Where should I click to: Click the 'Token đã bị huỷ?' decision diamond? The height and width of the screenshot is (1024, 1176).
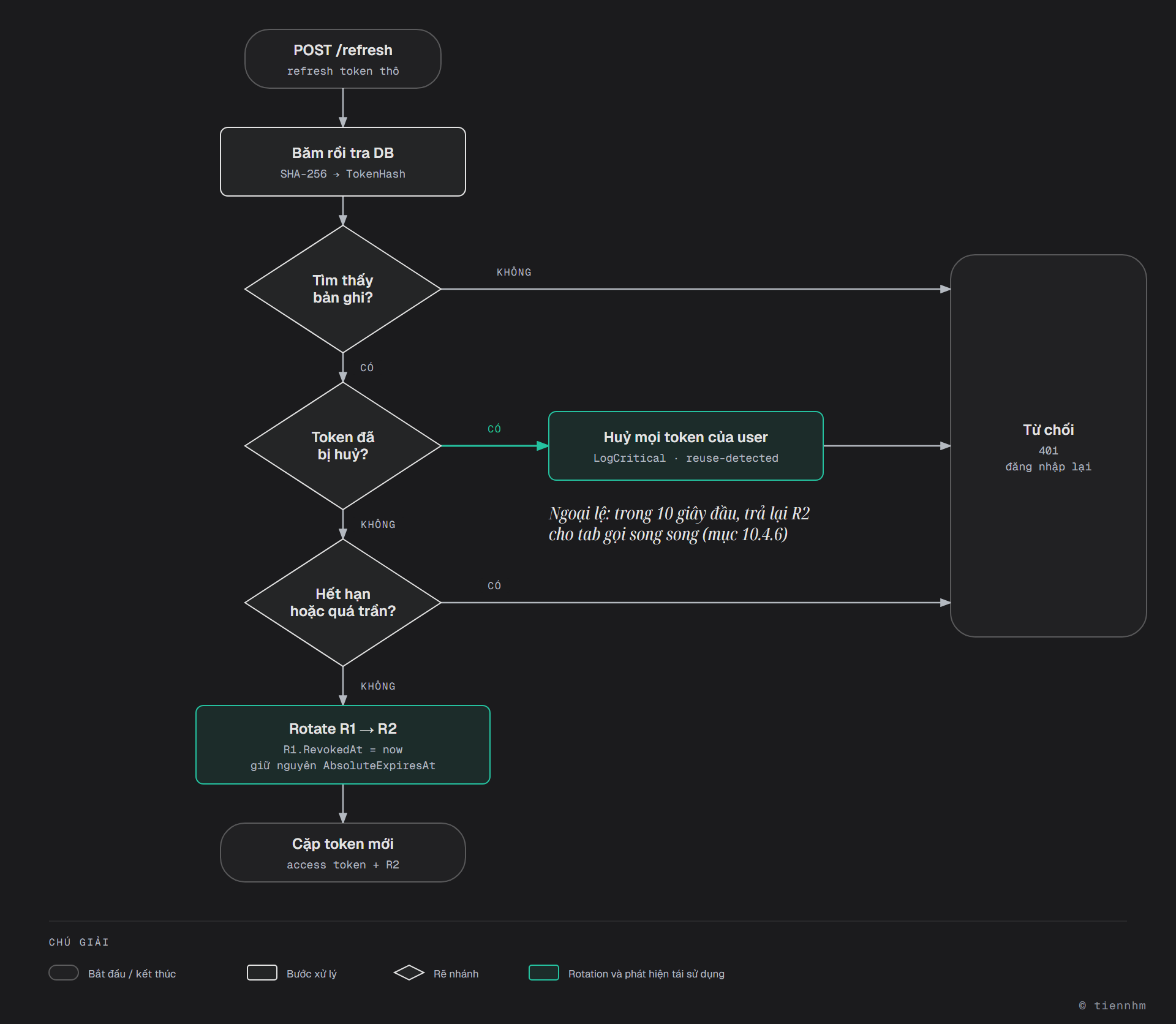click(342, 446)
